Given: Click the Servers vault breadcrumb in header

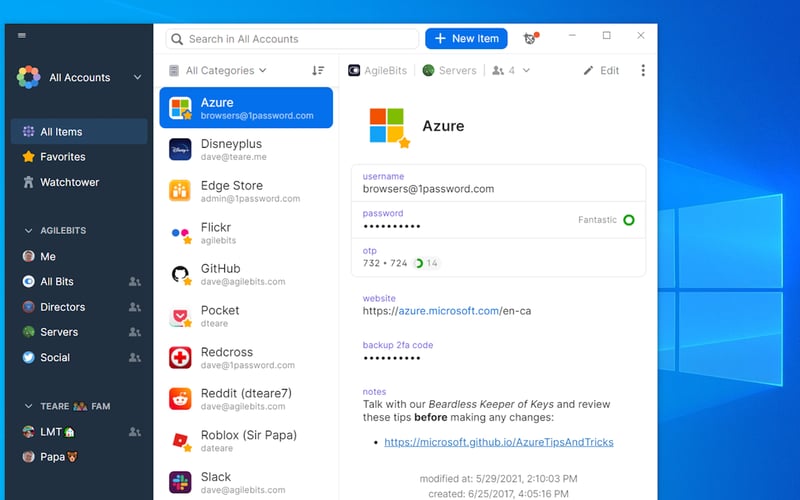Looking at the screenshot, I should coord(449,70).
